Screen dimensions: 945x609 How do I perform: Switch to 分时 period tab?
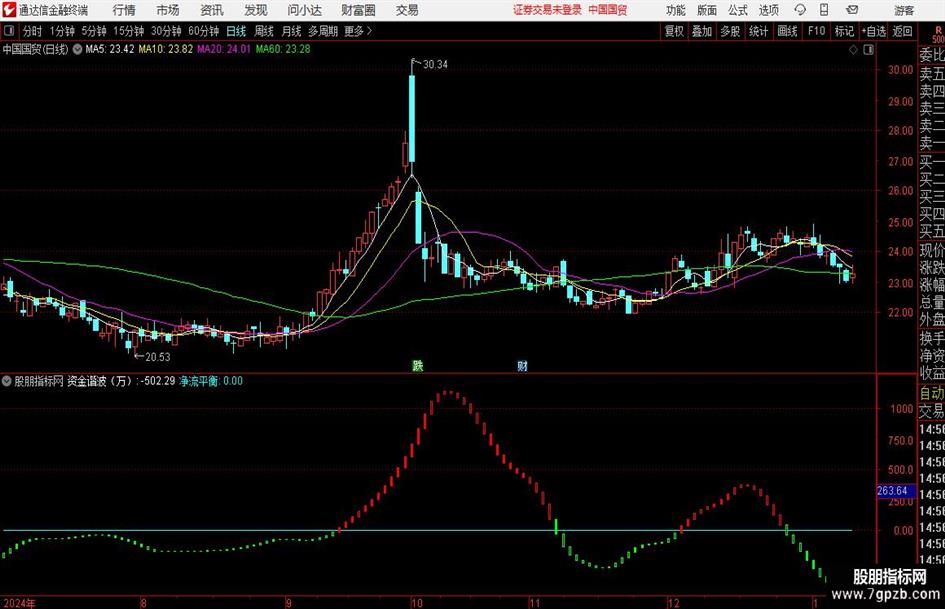(x=33, y=31)
